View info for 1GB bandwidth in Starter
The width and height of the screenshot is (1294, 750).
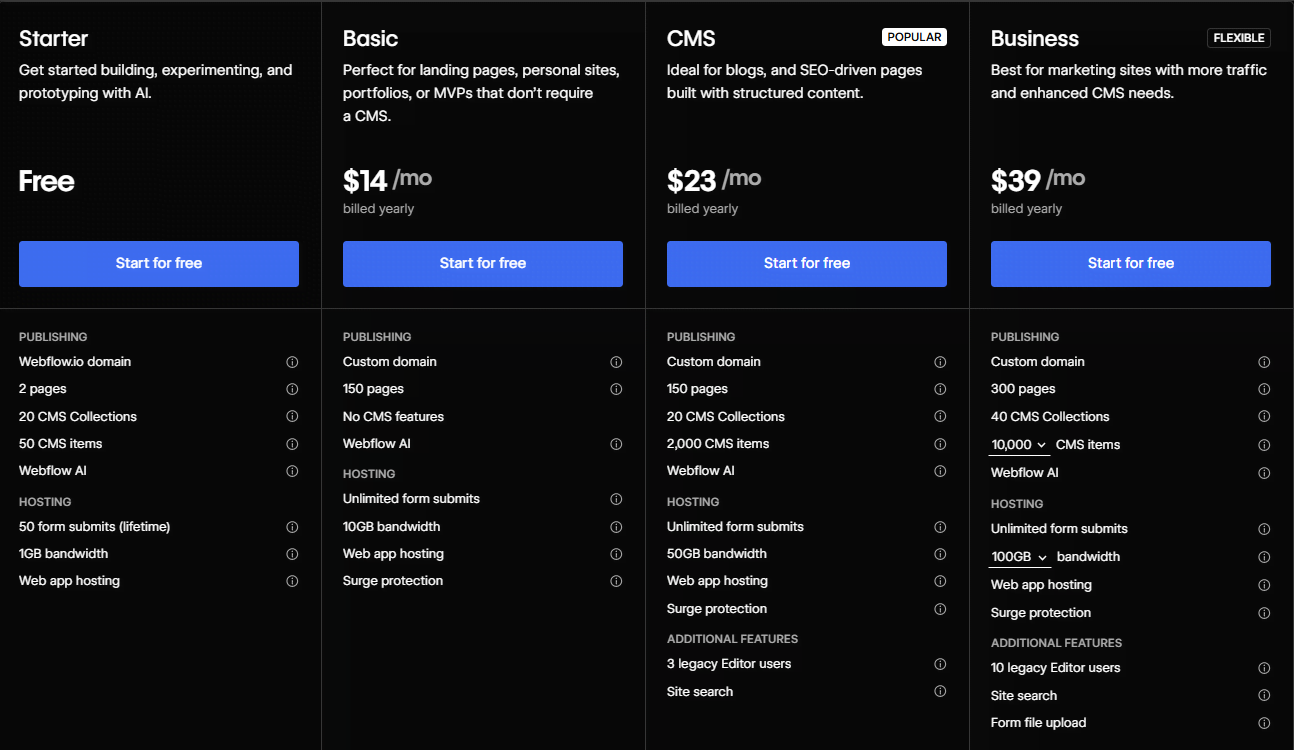coord(292,553)
